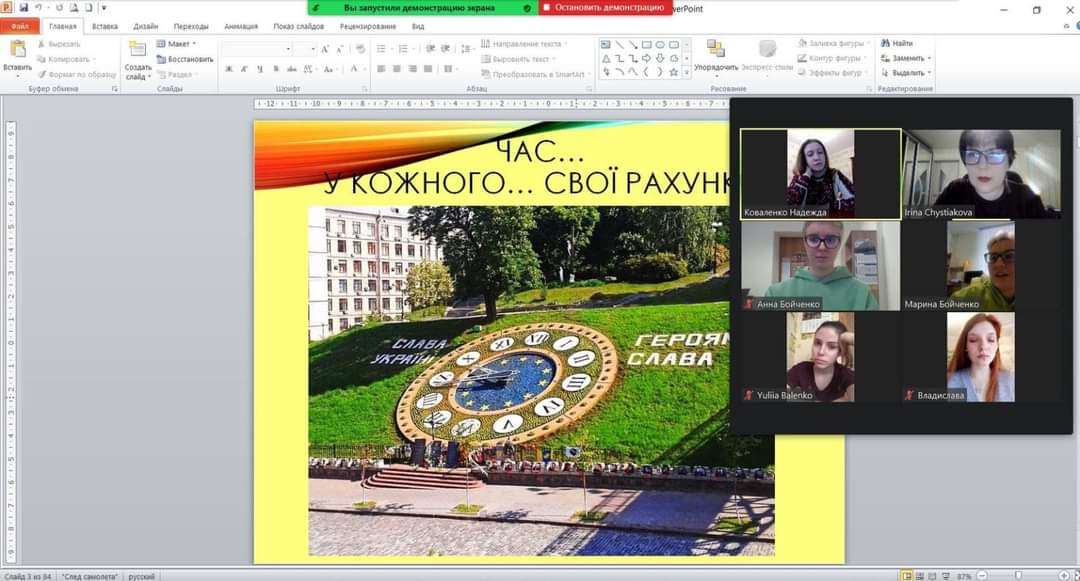
Task: Expand the font name combo box
Action: [288, 48]
